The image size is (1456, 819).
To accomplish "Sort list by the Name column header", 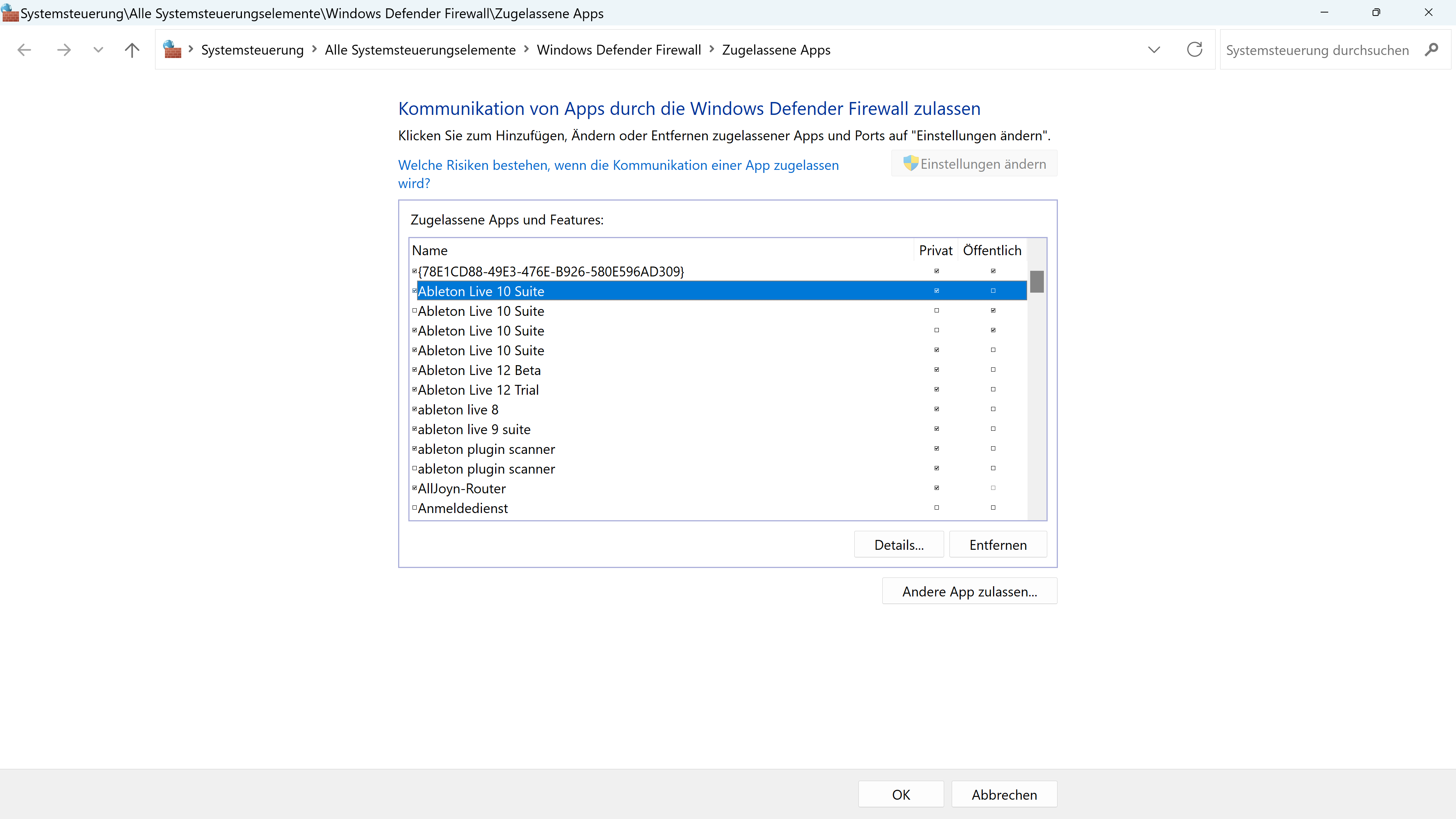I will click(x=661, y=250).
